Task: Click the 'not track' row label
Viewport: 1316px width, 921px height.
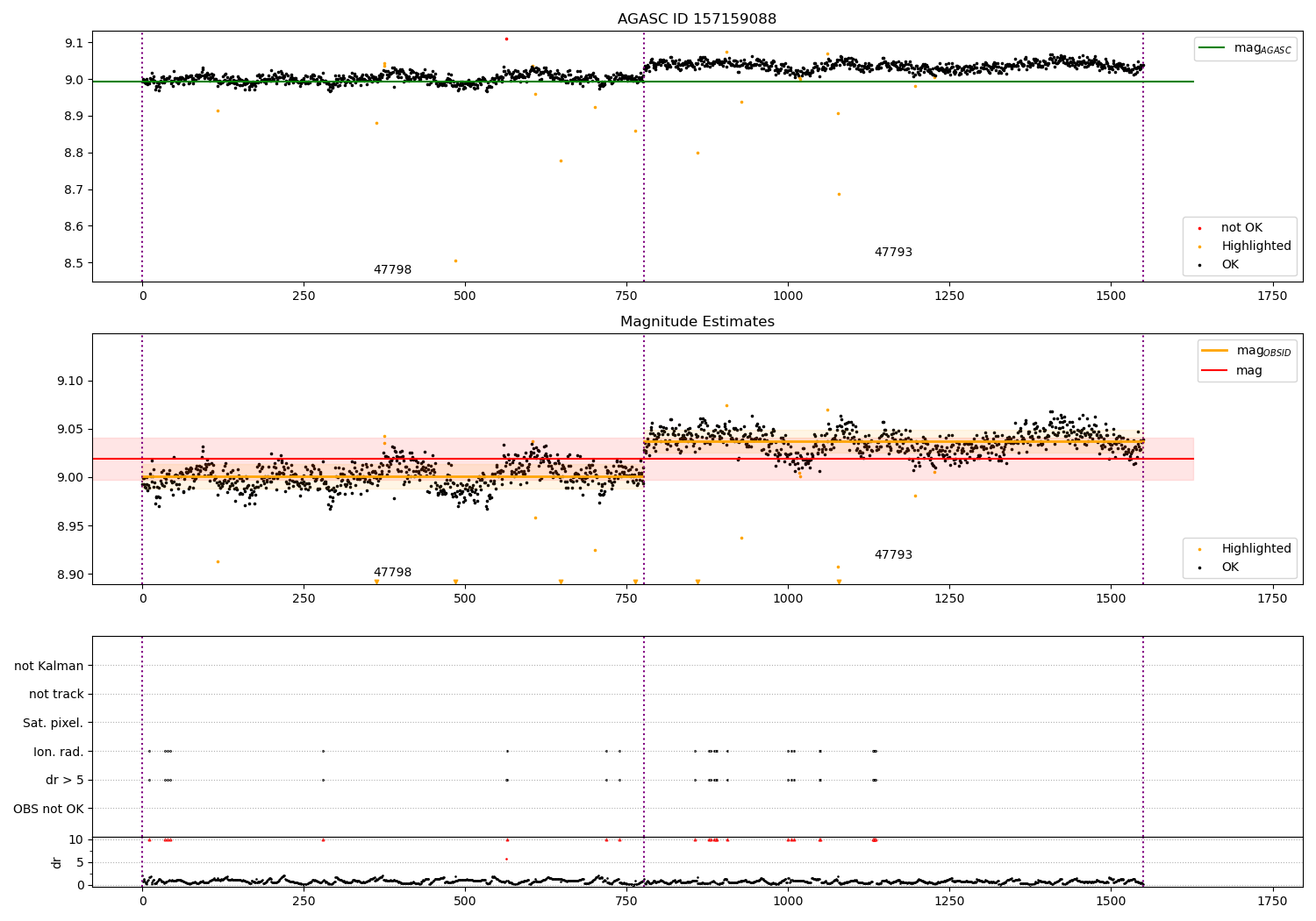Action: [56, 694]
